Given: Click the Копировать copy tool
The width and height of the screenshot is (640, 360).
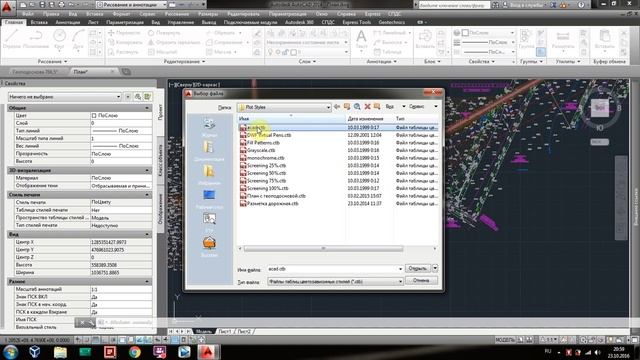Looking at the screenshot, I should click(125, 42).
